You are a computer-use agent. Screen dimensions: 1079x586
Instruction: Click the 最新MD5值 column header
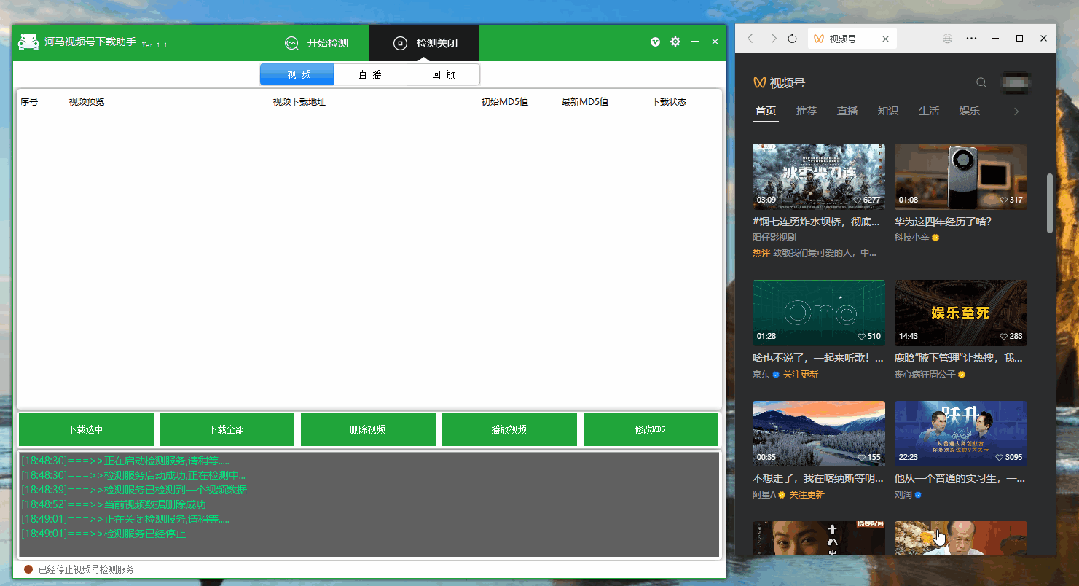point(585,102)
